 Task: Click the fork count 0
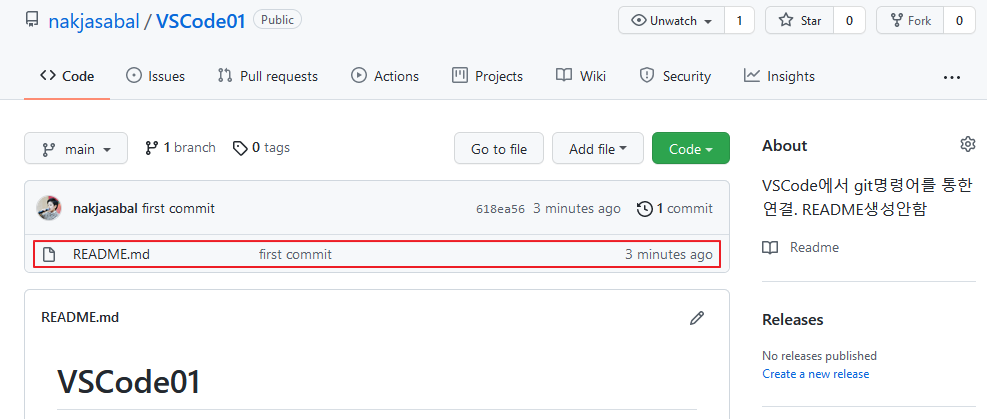click(x=959, y=21)
